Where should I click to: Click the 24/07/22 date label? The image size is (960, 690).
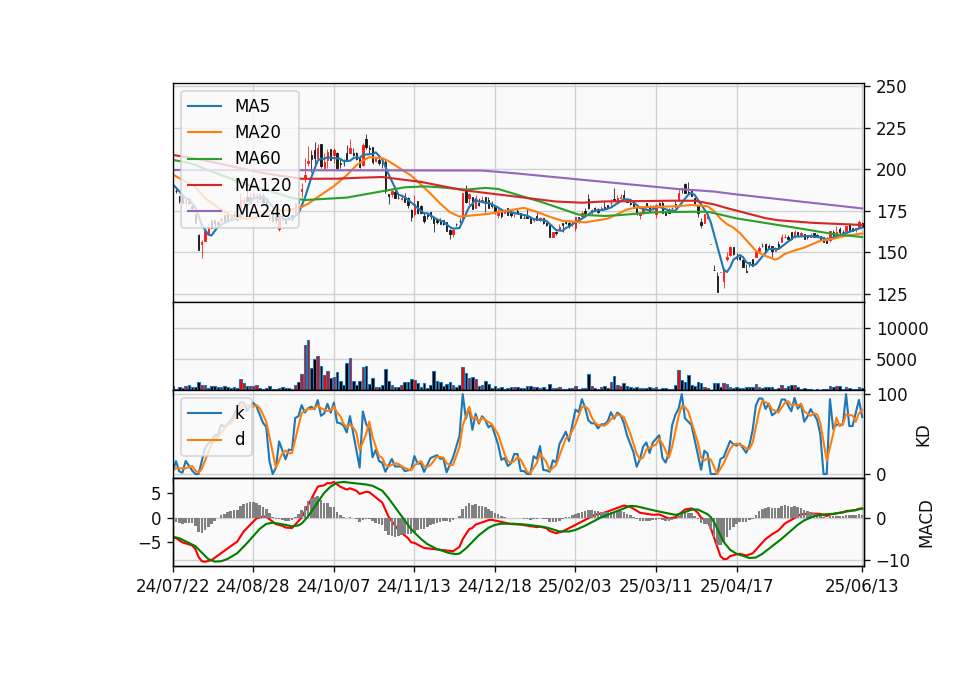pos(173,586)
